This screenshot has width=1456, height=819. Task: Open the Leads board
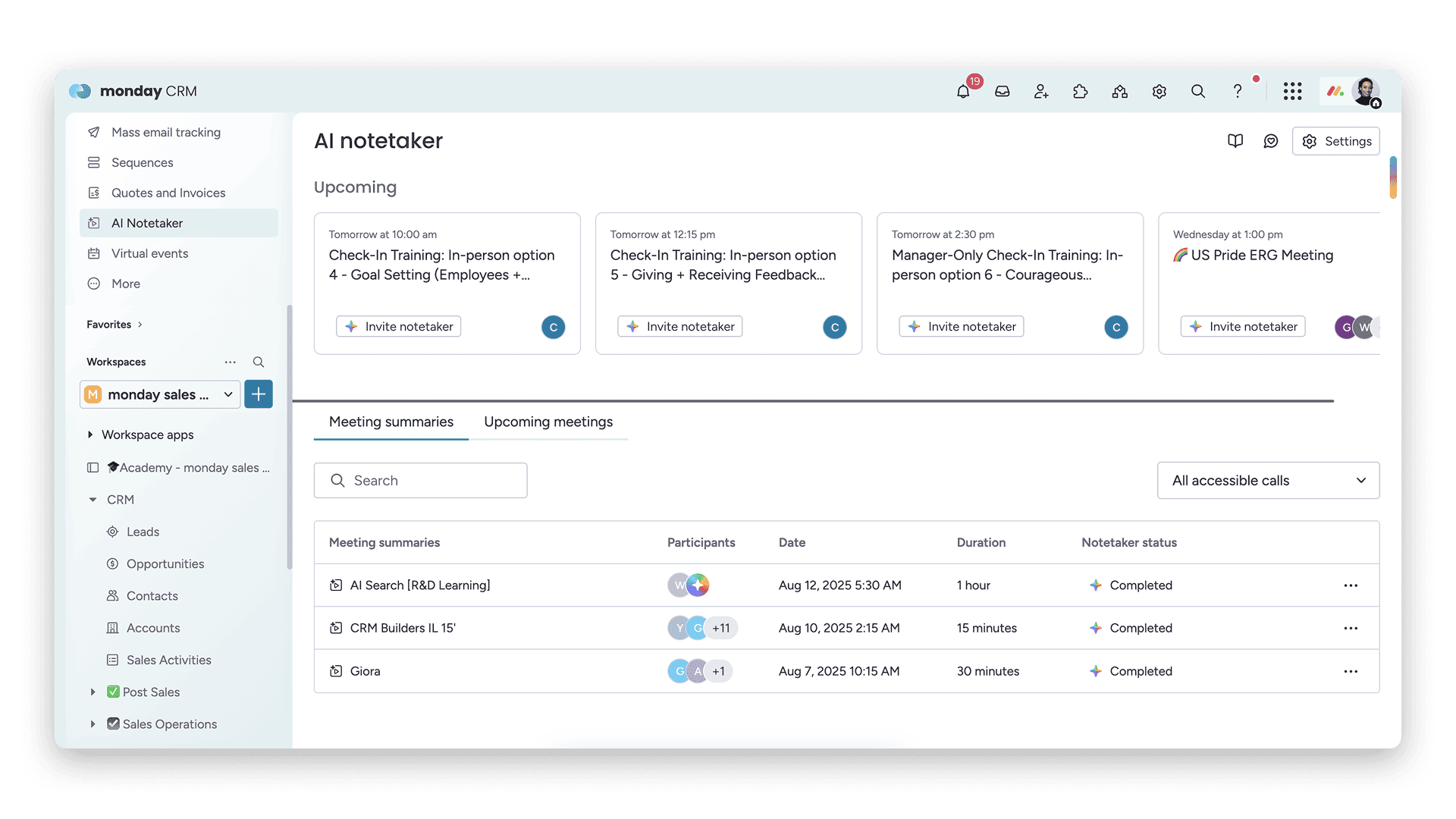tap(143, 532)
